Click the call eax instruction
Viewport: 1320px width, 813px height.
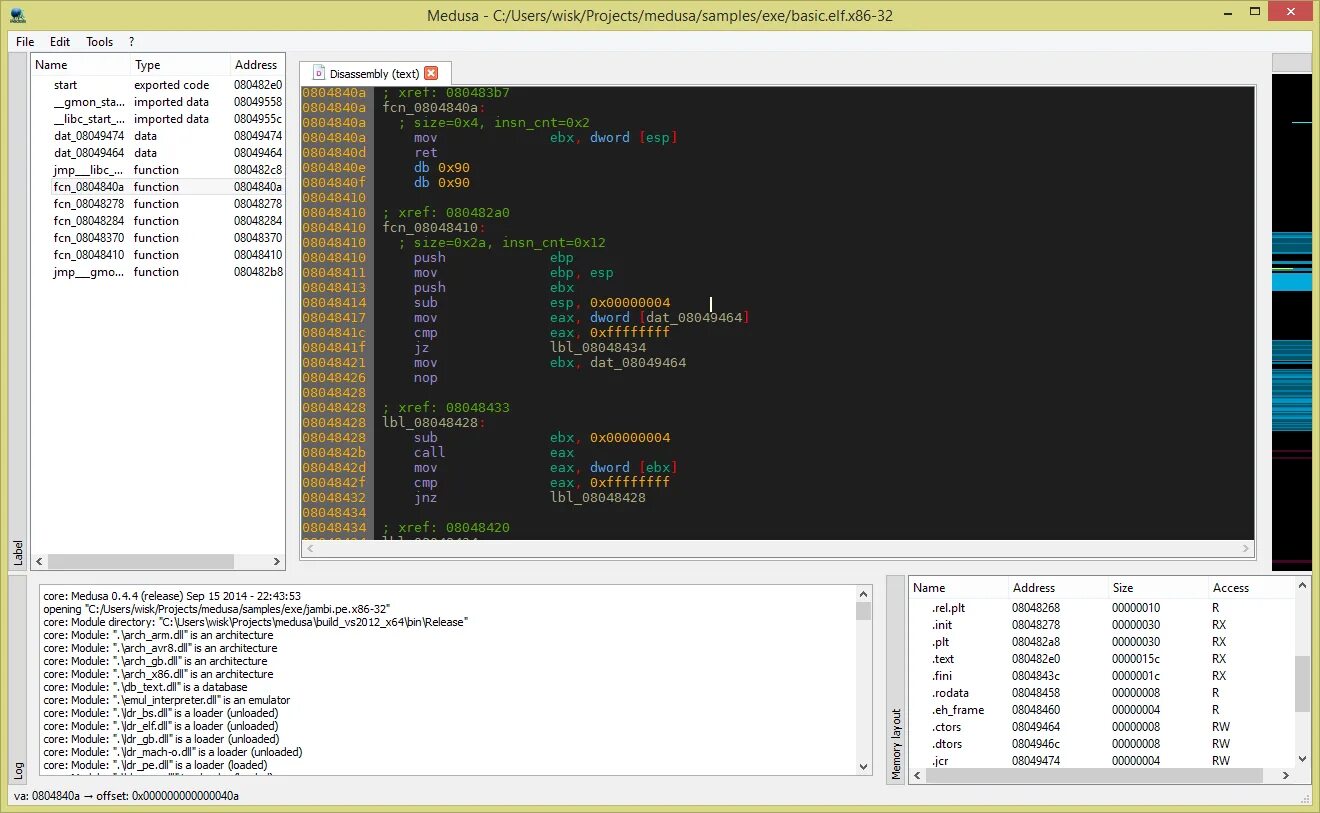coord(494,453)
